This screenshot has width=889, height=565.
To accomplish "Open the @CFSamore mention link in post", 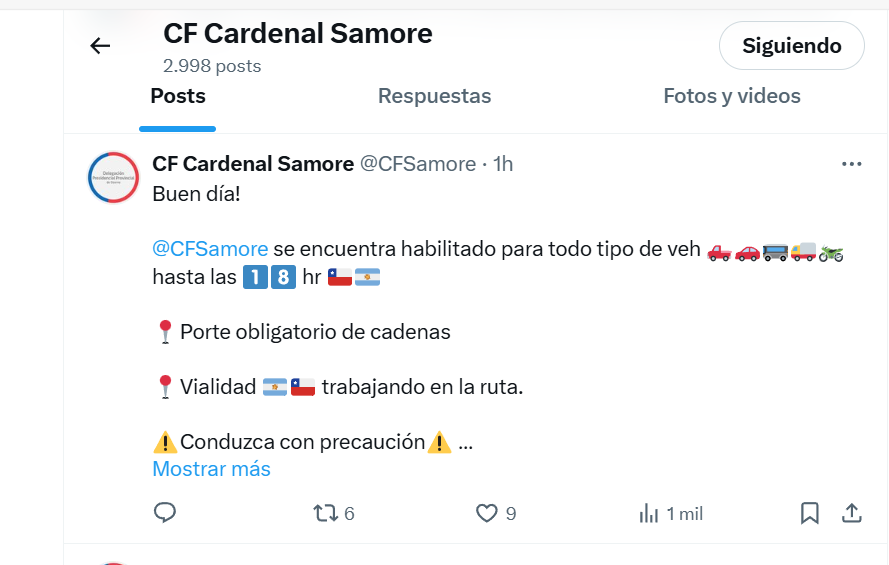I will point(210,249).
